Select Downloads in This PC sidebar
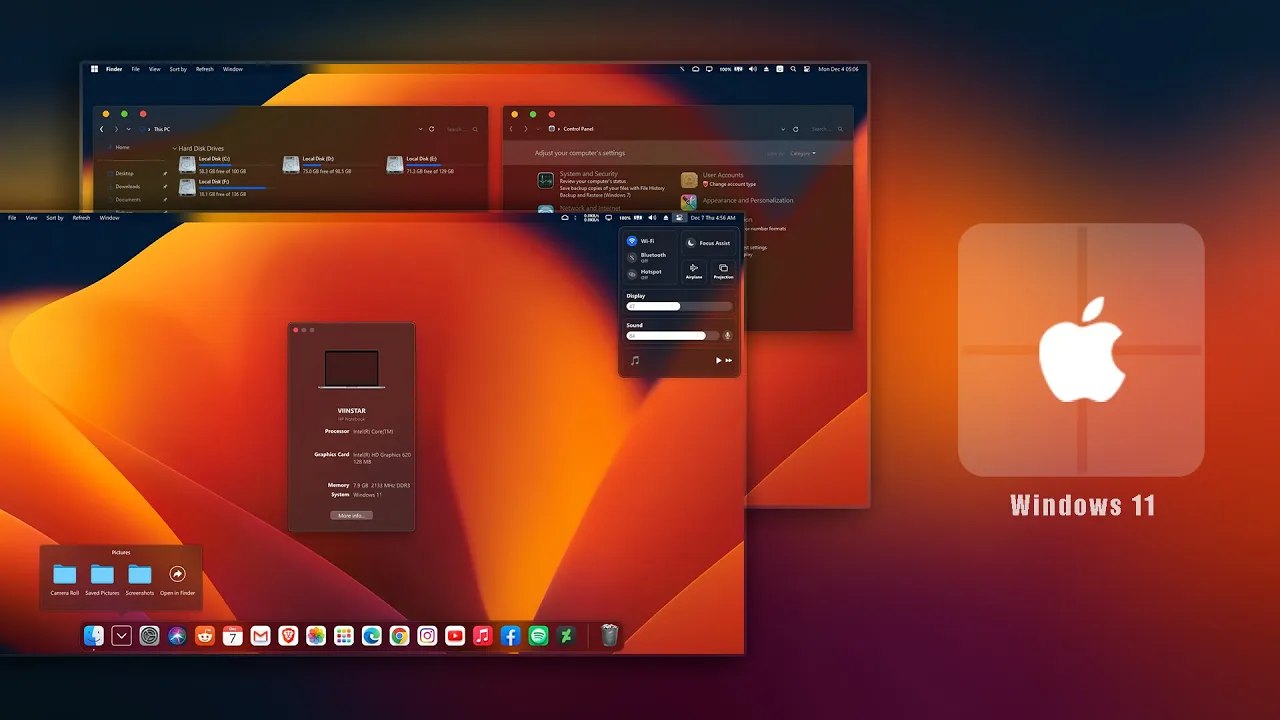The height and width of the screenshot is (720, 1280). click(x=127, y=186)
